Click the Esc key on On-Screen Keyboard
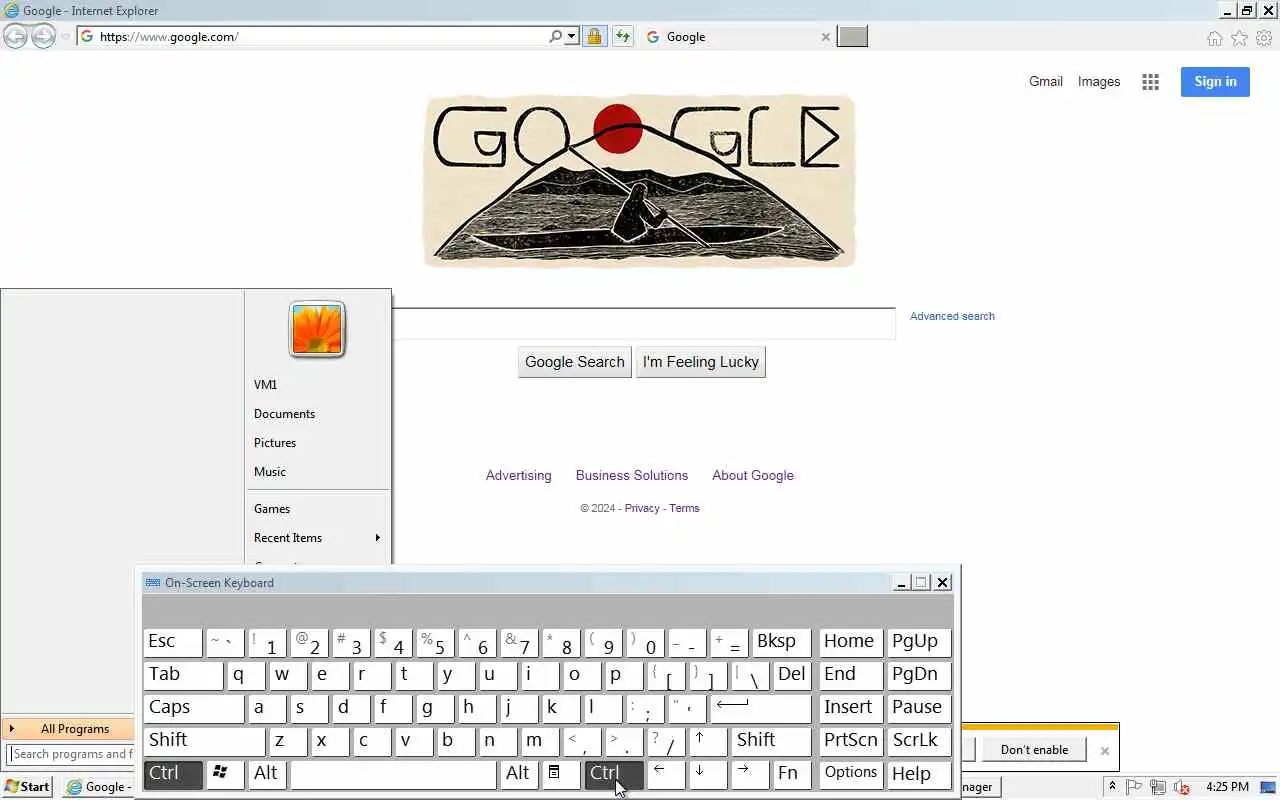The image size is (1280, 800). 172,642
